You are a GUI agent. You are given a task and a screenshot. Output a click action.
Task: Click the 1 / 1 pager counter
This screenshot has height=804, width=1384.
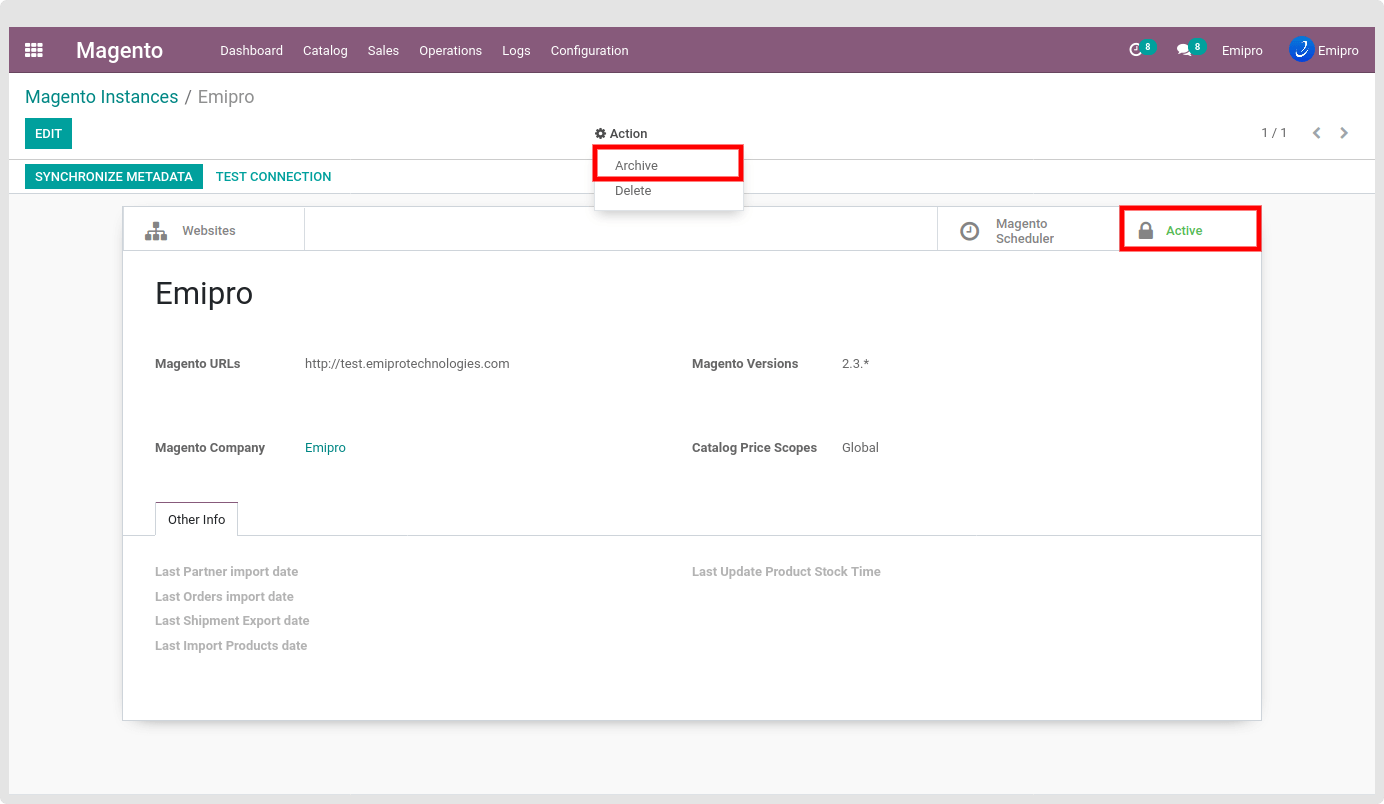coord(1274,133)
